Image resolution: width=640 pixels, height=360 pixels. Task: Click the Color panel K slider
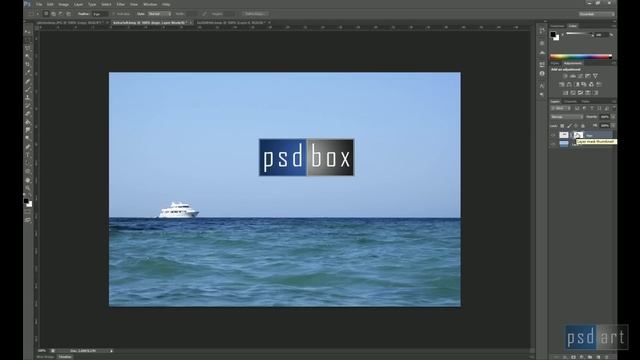pos(579,34)
